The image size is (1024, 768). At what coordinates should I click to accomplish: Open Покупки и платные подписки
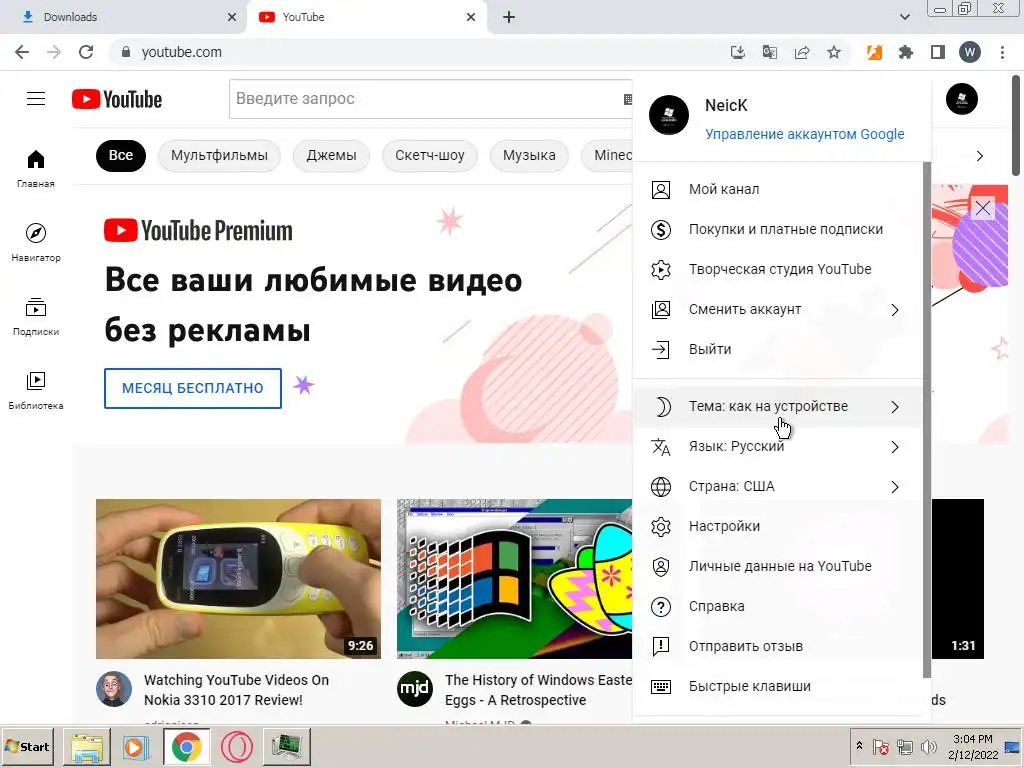(x=777, y=229)
